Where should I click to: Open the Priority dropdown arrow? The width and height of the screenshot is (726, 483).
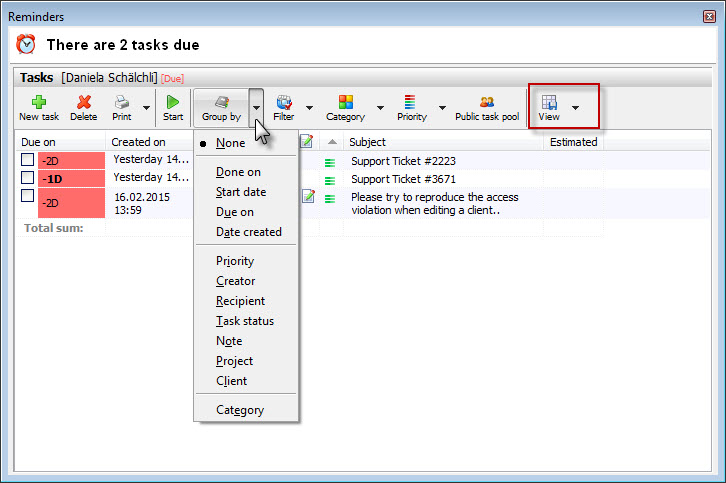(442, 108)
